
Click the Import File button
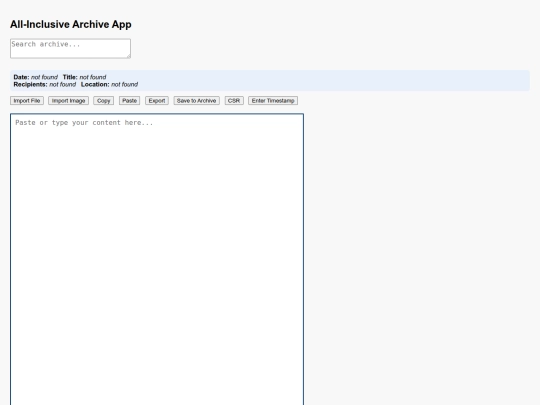[x=27, y=101]
